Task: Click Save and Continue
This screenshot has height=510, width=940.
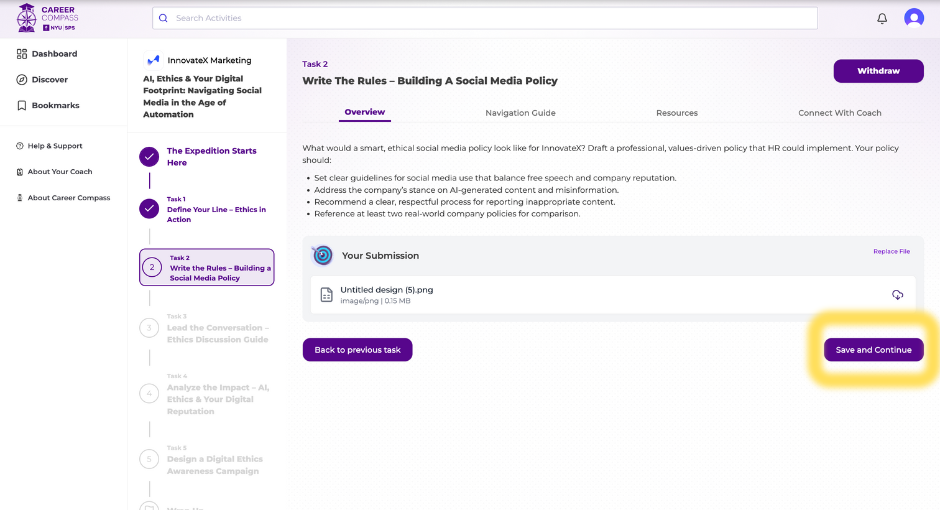Action: click(x=873, y=350)
